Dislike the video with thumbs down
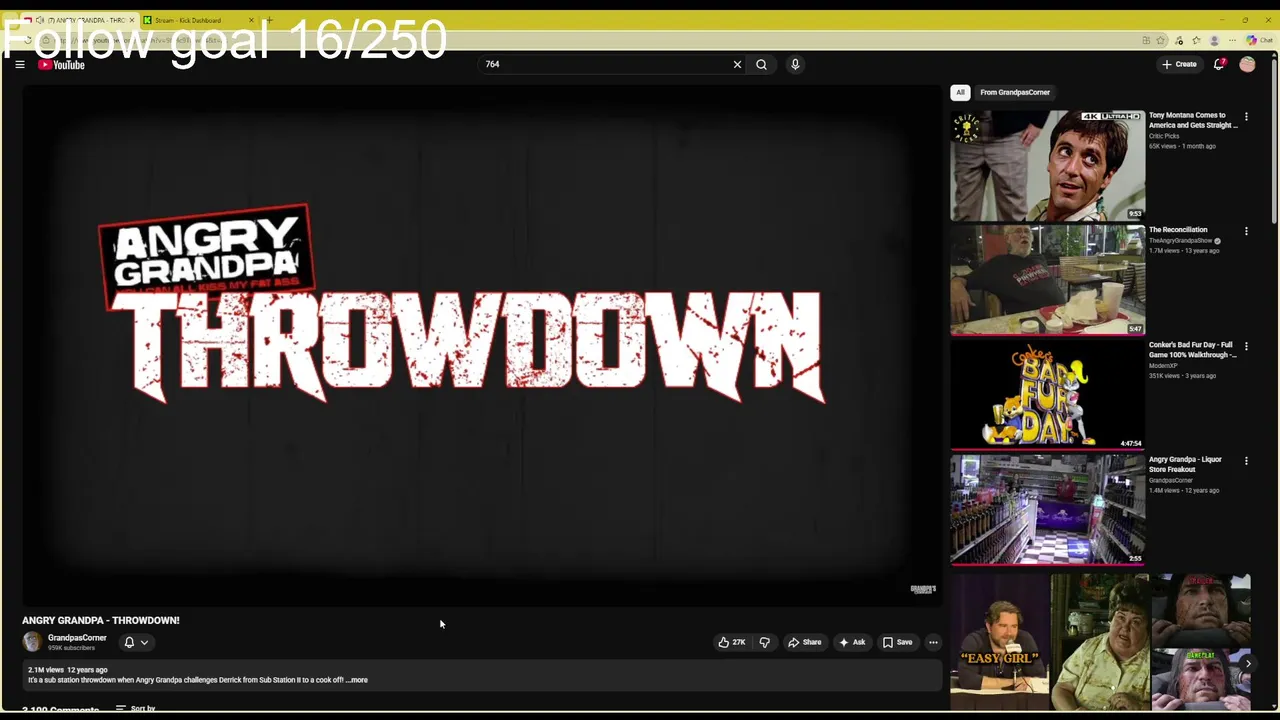Viewport: 1280px width, 720px height. pos(764,642)
